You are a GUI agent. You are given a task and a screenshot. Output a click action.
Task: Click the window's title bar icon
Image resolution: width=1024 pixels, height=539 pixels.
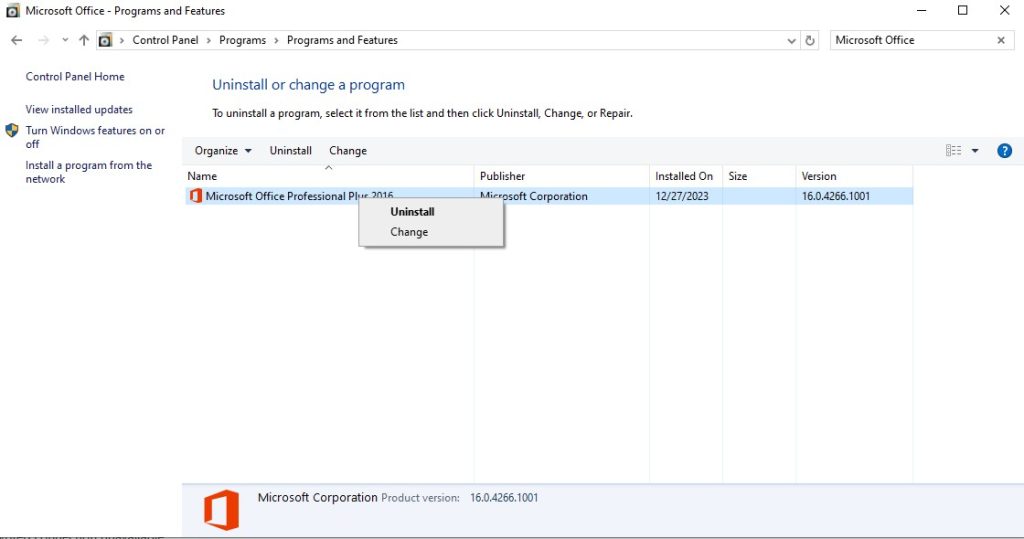pyautogui.click(x=12, y=10)
